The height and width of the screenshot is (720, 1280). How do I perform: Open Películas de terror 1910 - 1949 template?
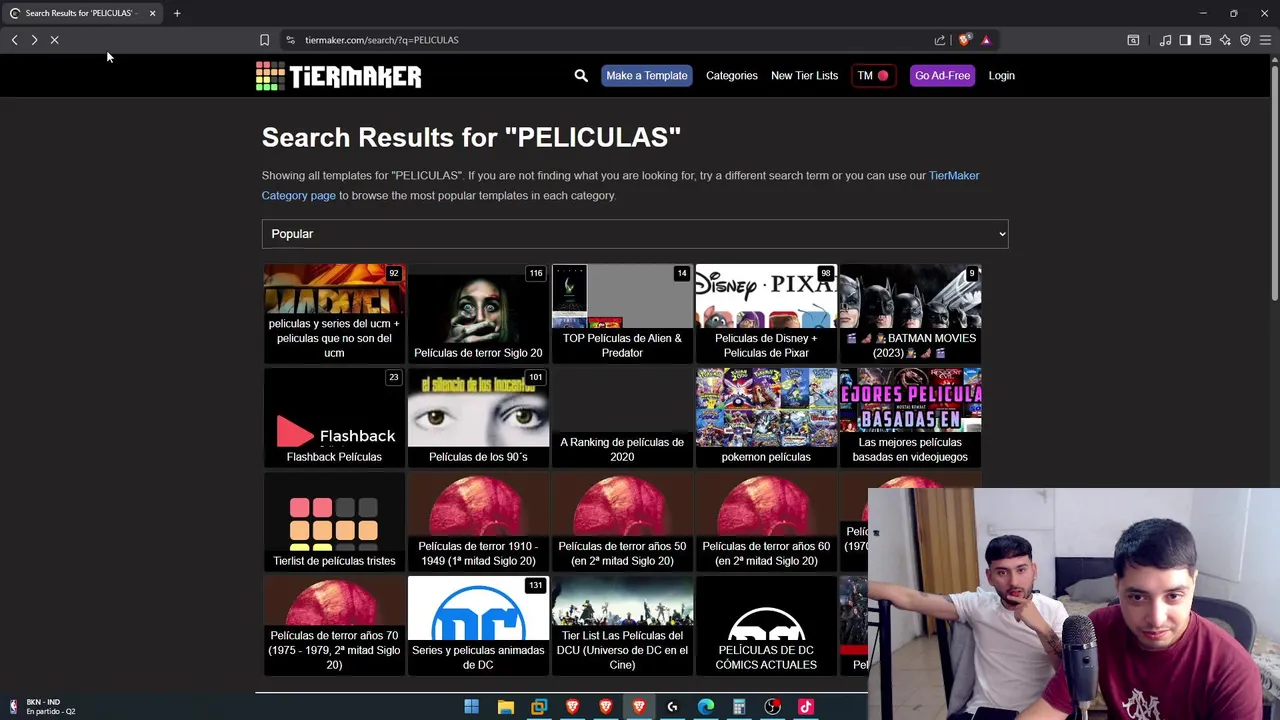coord(478,521)
